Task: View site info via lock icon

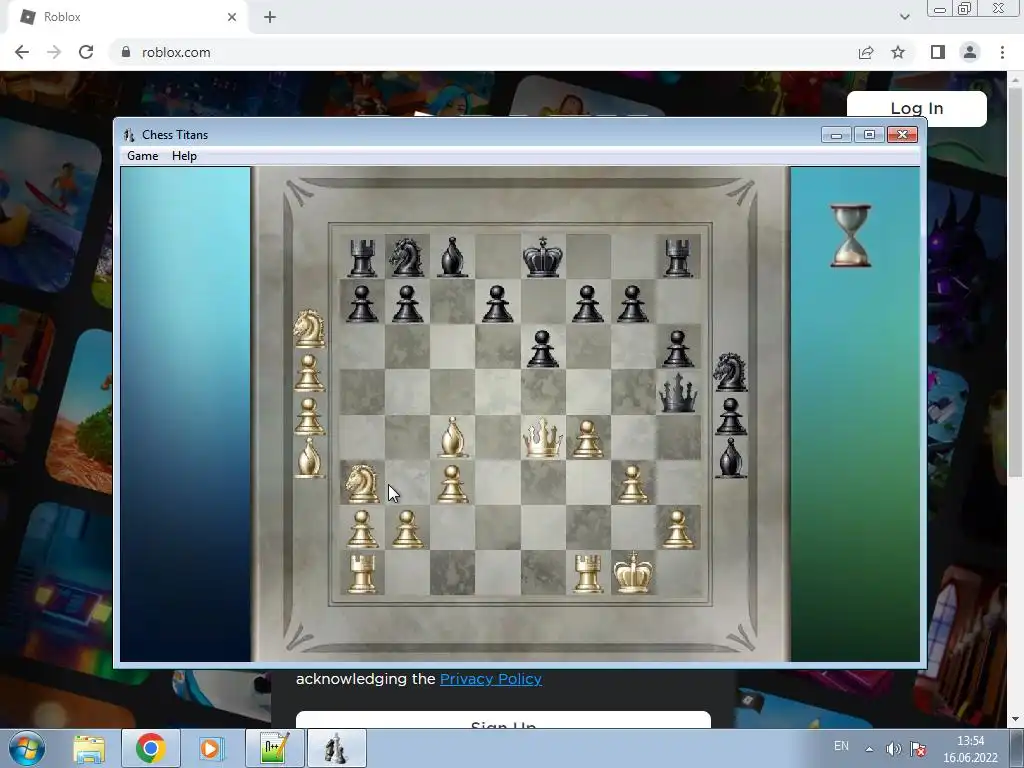Action: click(126, 52)
